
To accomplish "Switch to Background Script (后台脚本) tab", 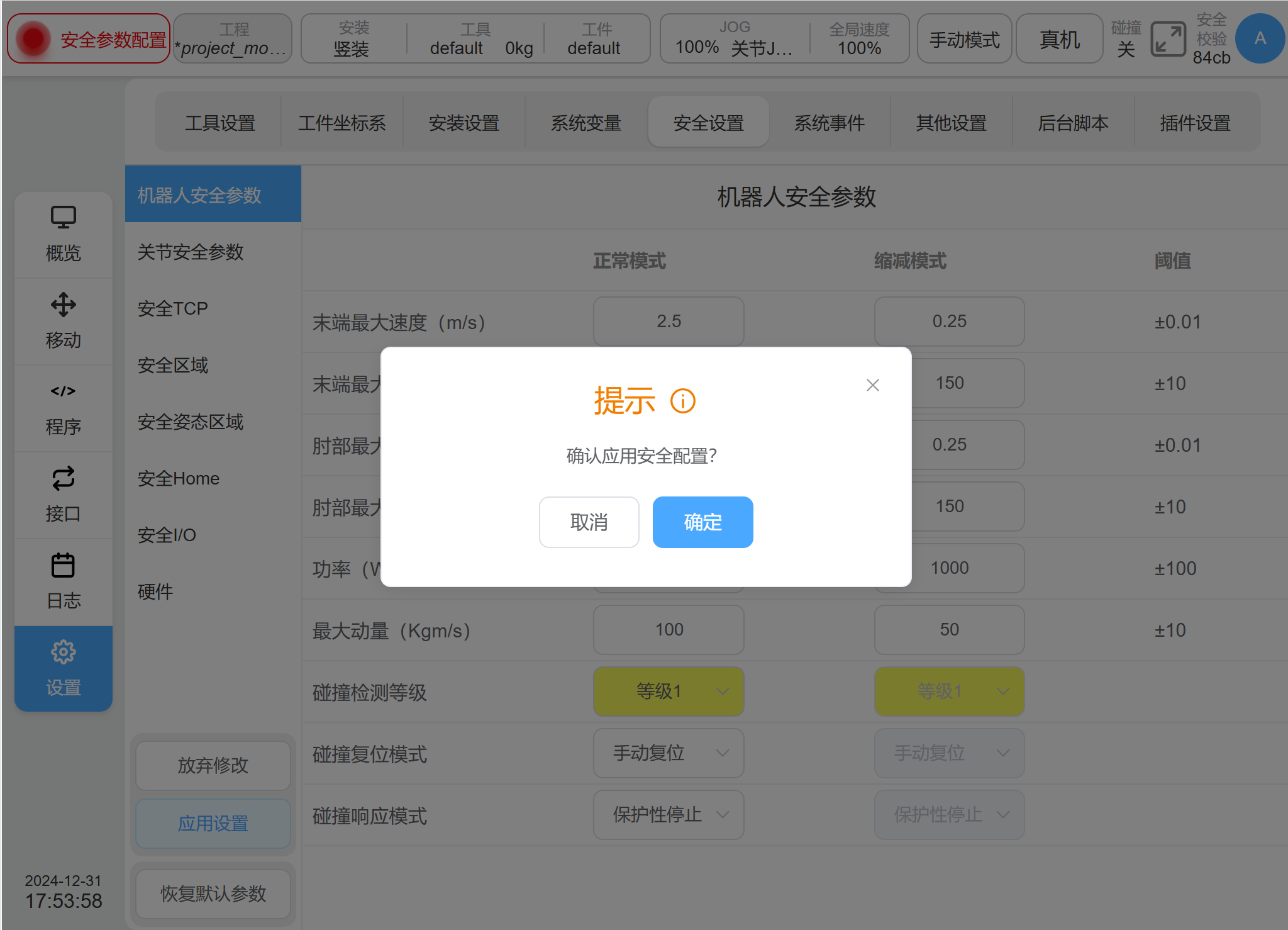I will [1074, 123].
